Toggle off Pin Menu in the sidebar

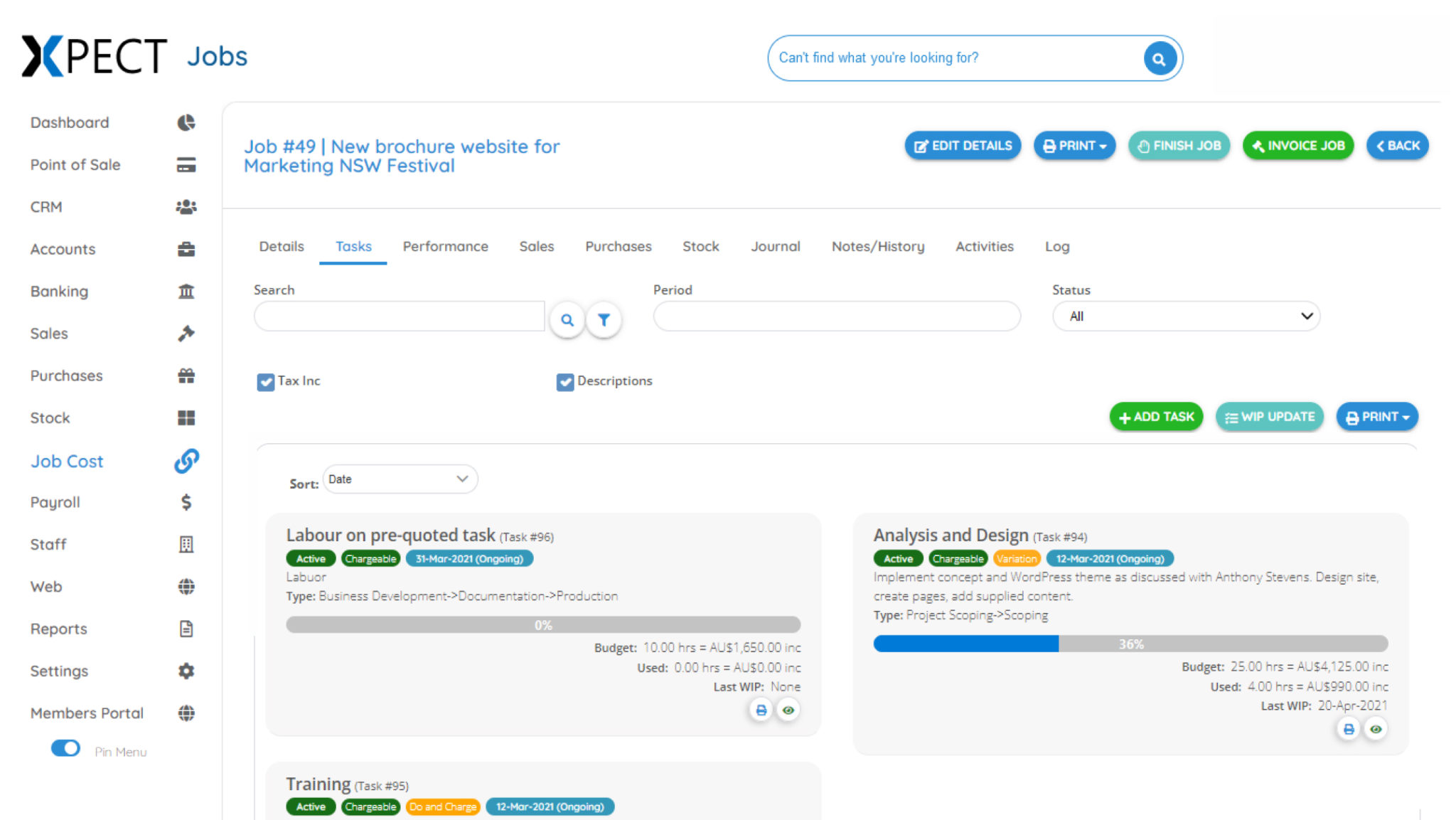(x=65, y=748)
